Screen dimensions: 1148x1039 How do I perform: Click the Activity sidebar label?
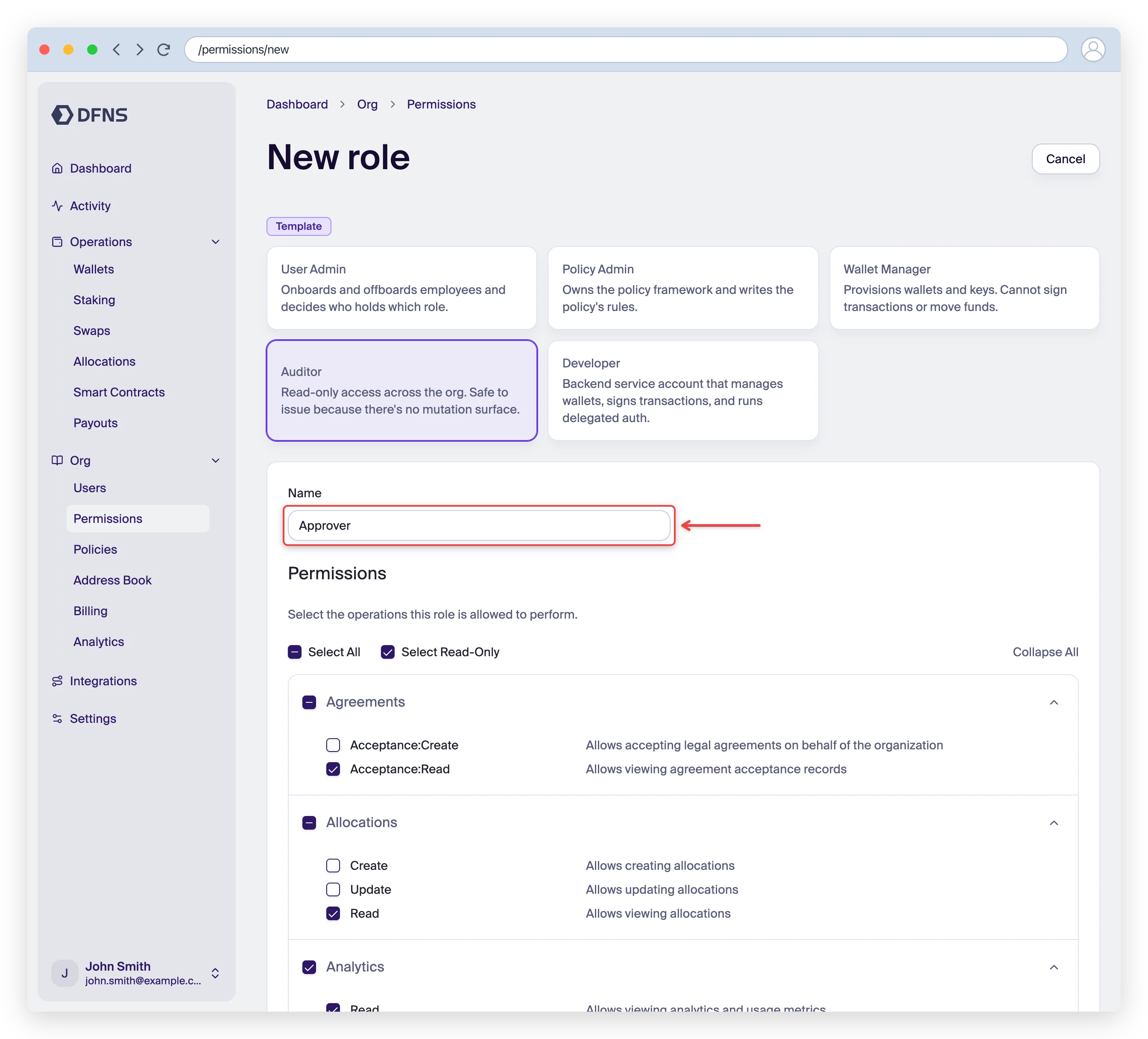pyautogui.click(x=90, y=205)
